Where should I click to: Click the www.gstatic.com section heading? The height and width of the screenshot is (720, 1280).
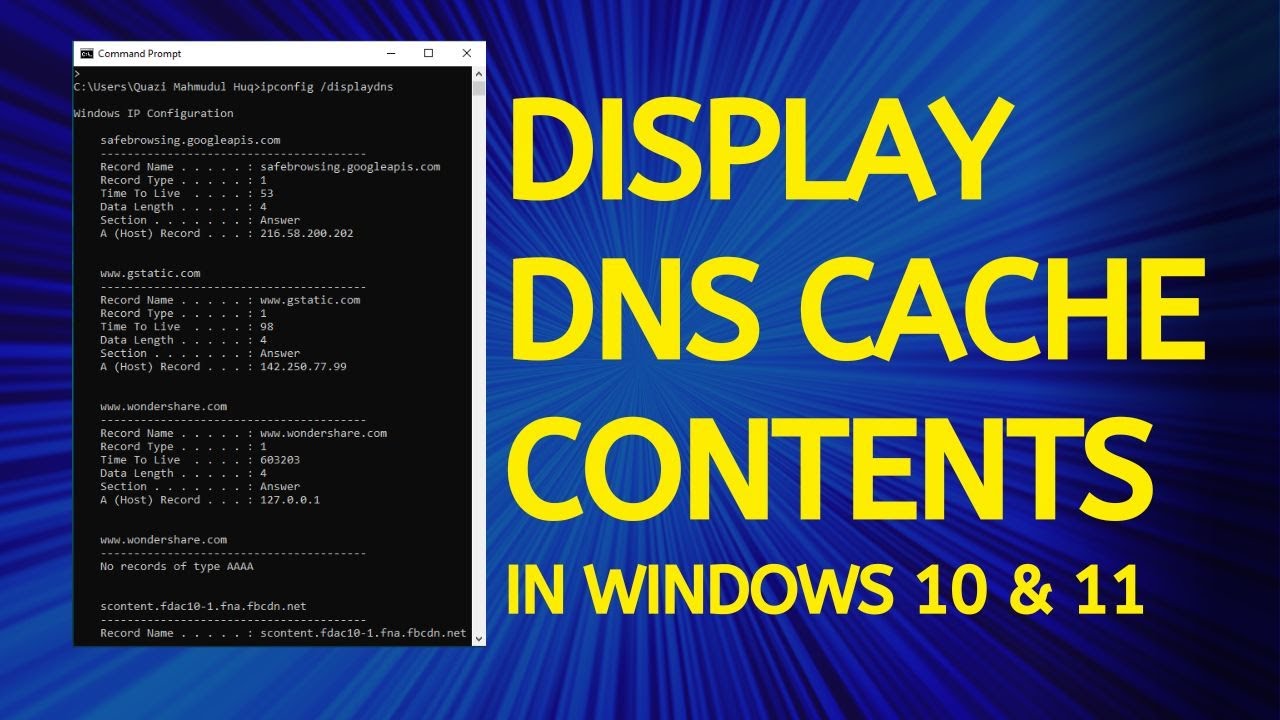(x=150, y=273)
